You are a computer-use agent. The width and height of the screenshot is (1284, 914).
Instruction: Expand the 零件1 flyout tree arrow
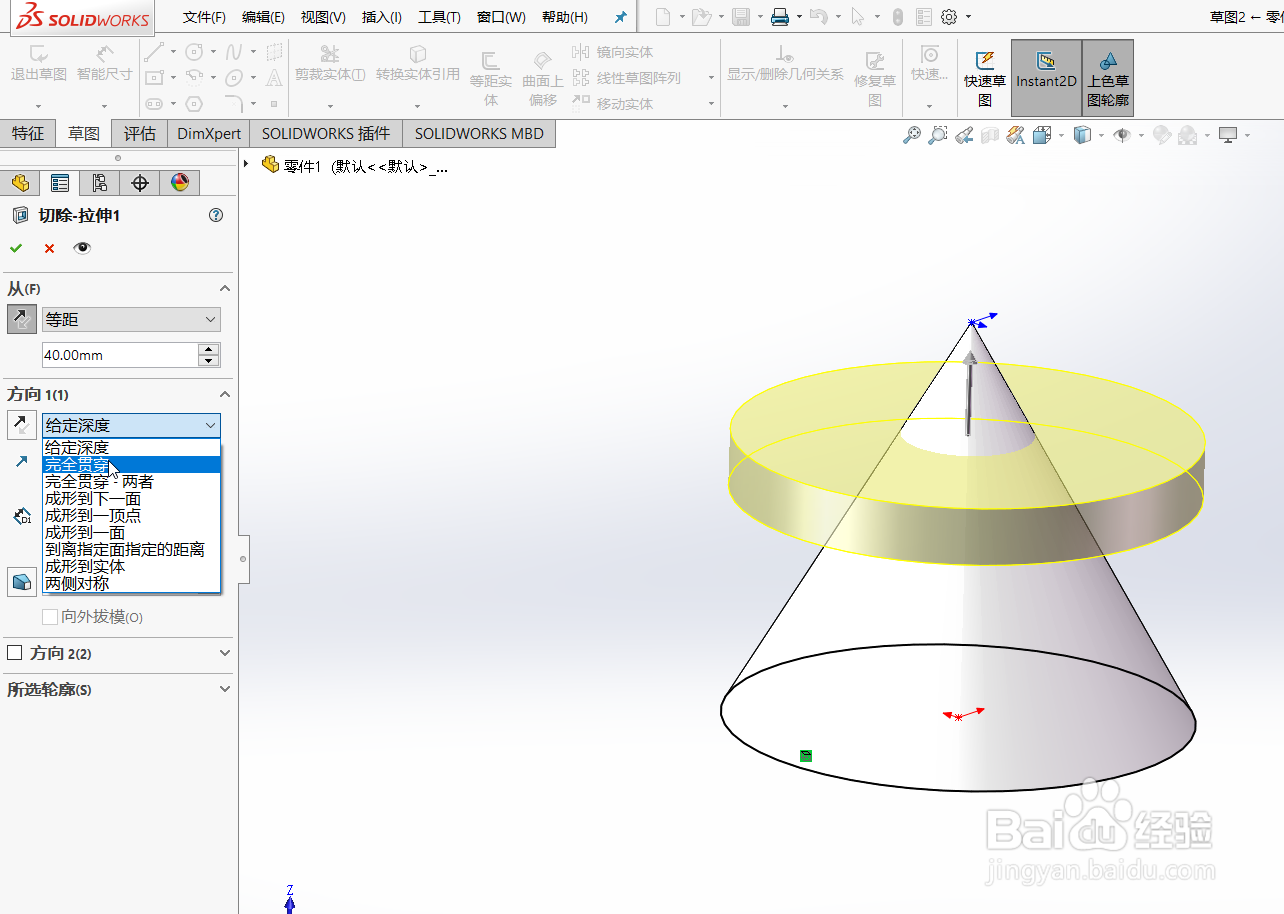(x=247, y=164)
